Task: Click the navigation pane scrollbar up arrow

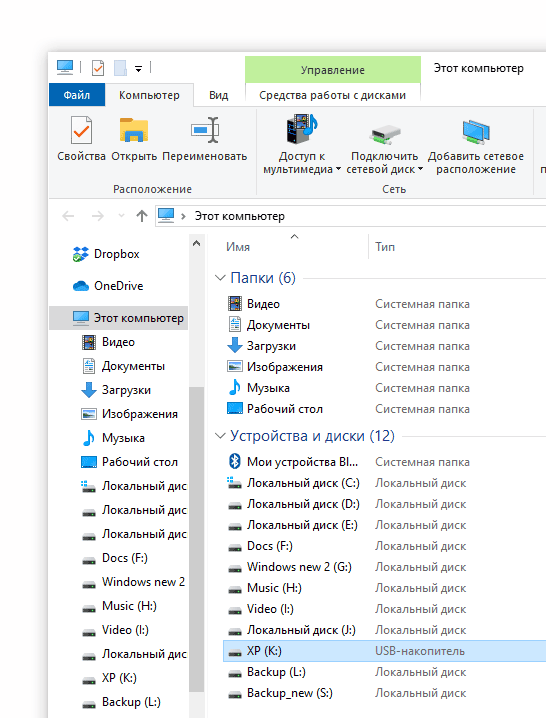Action: pos(197,243)
